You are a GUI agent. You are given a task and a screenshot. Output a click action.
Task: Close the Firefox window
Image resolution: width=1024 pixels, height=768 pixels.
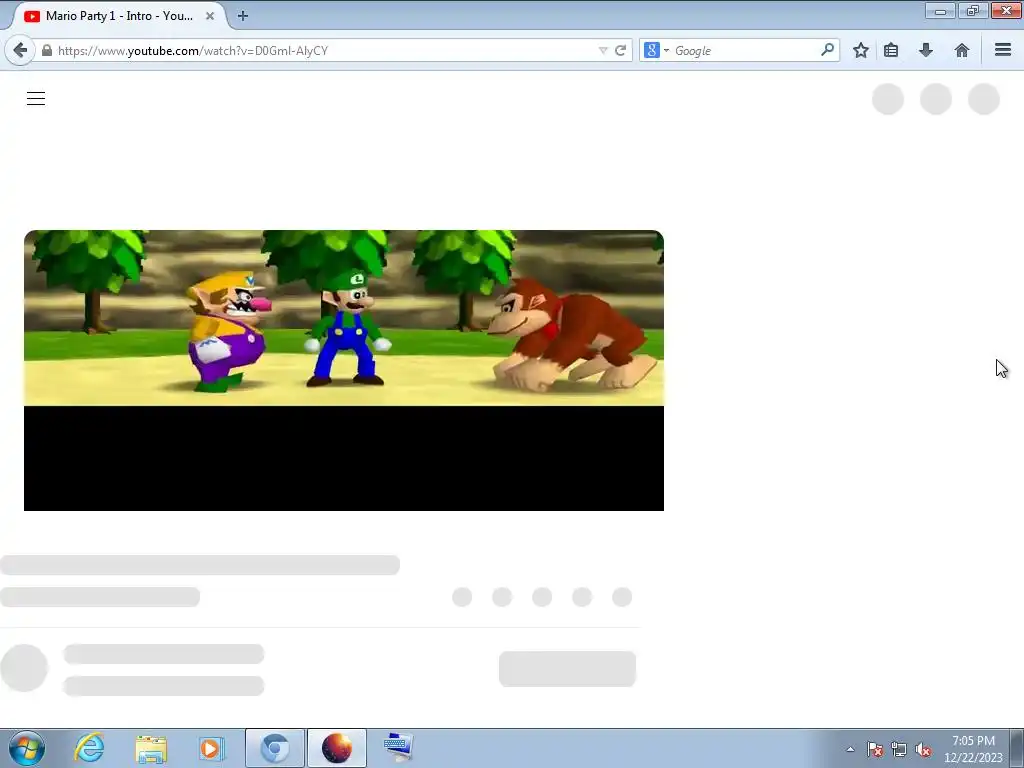[x=1006, y=11]
